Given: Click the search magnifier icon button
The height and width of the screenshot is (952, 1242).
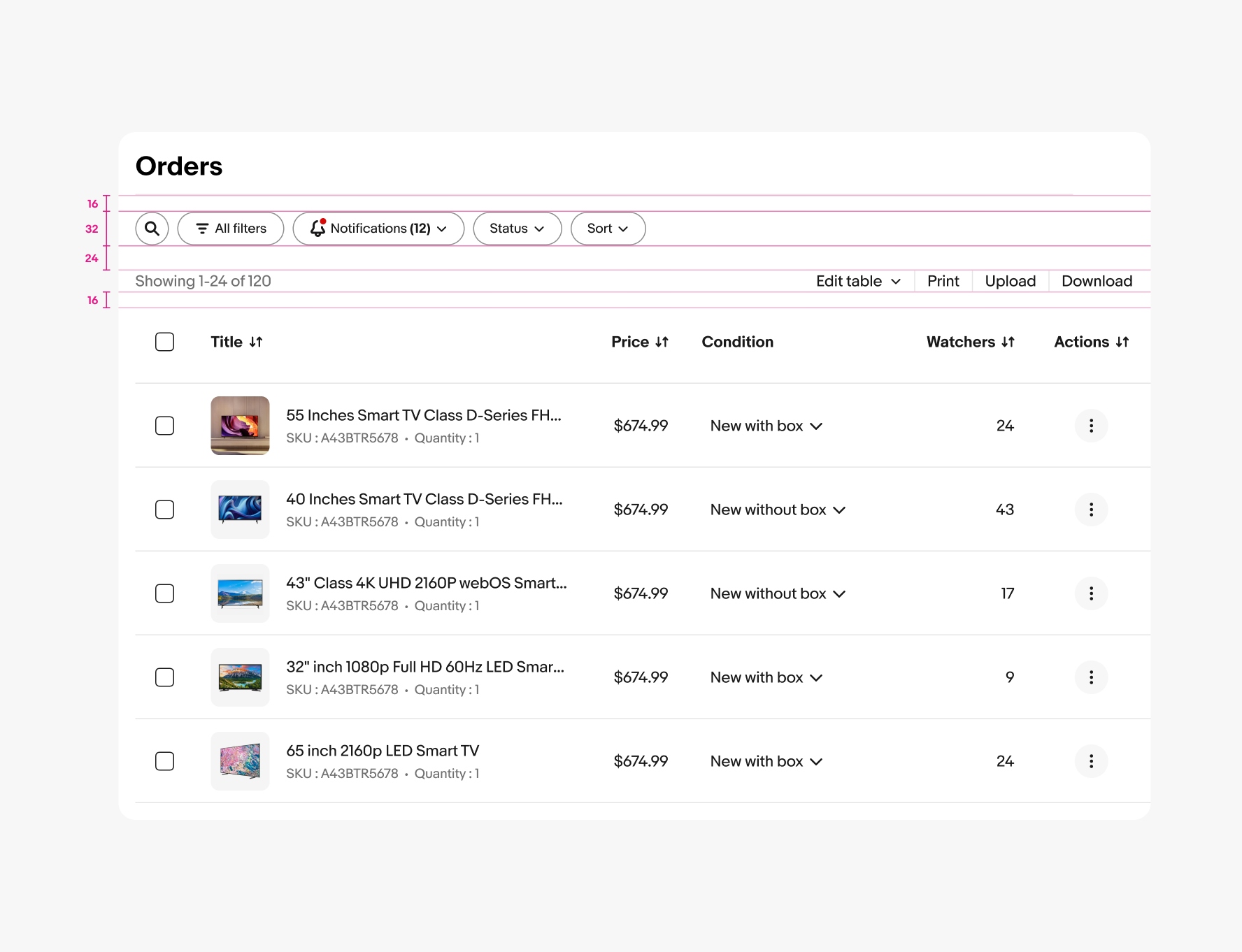Looking at the screenshot, I should 152,229.
